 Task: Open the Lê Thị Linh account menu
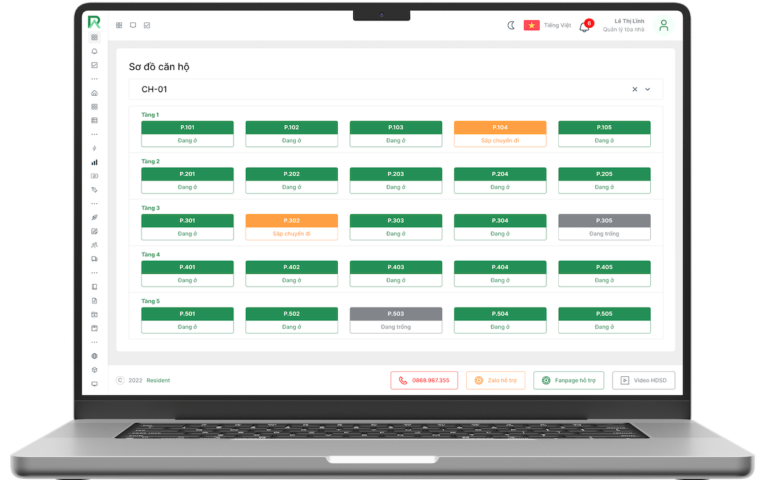coord(627,25)
